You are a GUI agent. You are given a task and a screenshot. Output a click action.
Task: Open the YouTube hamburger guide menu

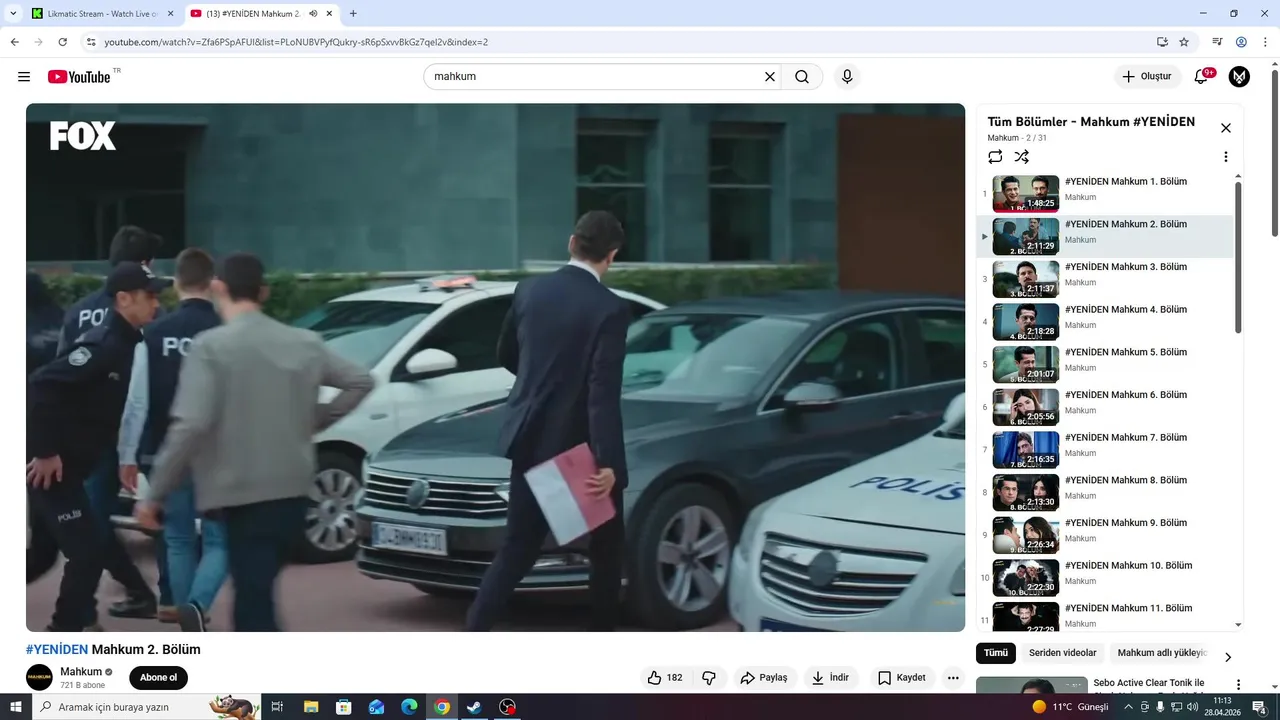coord(24,77)
